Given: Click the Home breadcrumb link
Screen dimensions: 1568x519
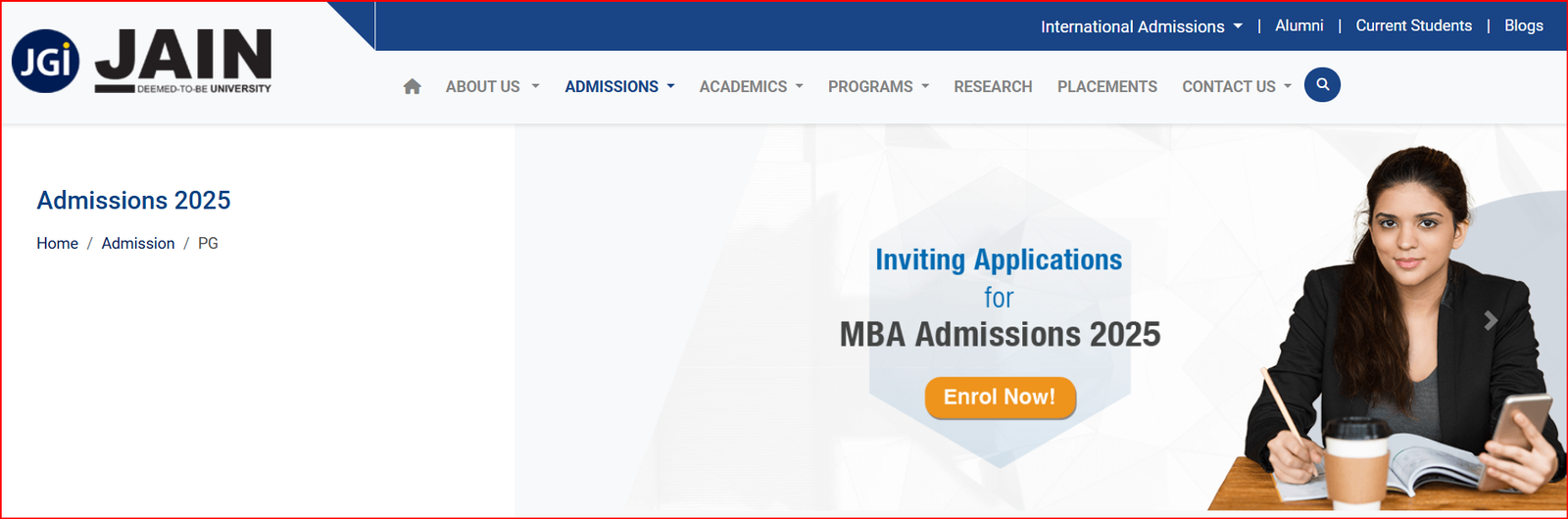Looking at the screenshot, I should 57,243.
